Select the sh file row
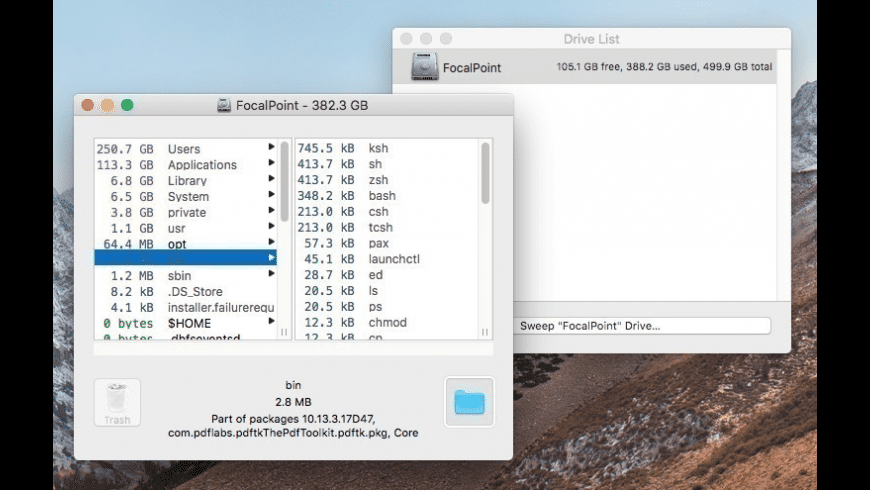870x490 pixels. (x=387, y=164)
